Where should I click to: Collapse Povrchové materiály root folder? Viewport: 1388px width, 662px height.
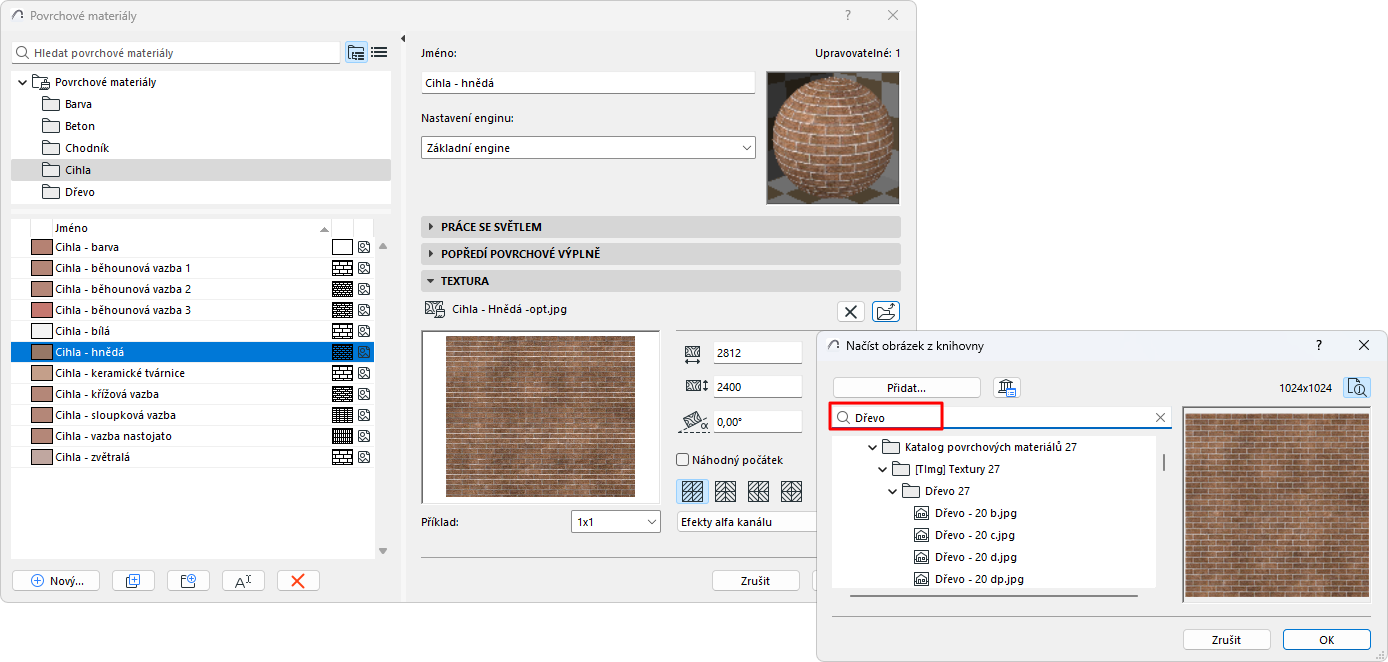click(x=22, y=82)
